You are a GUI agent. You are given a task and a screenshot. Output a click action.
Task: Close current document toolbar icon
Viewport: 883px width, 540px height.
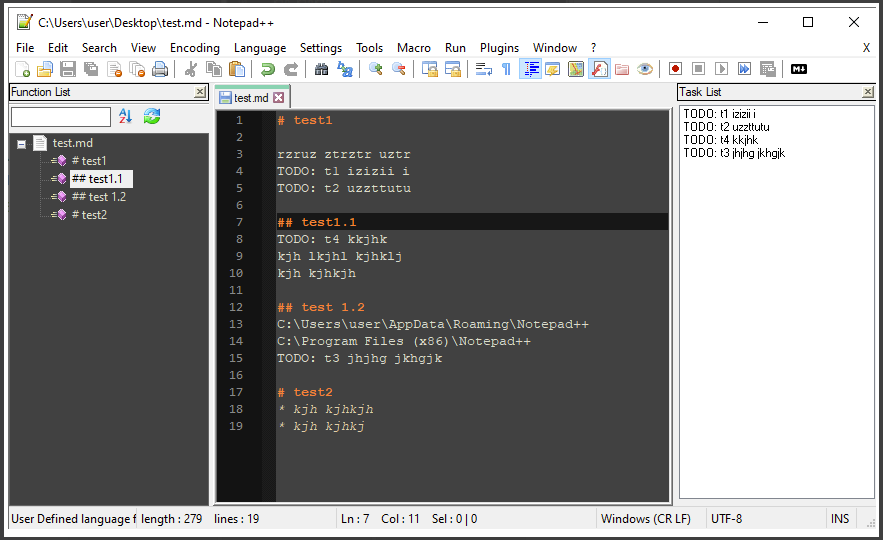[x=114, y=69]
